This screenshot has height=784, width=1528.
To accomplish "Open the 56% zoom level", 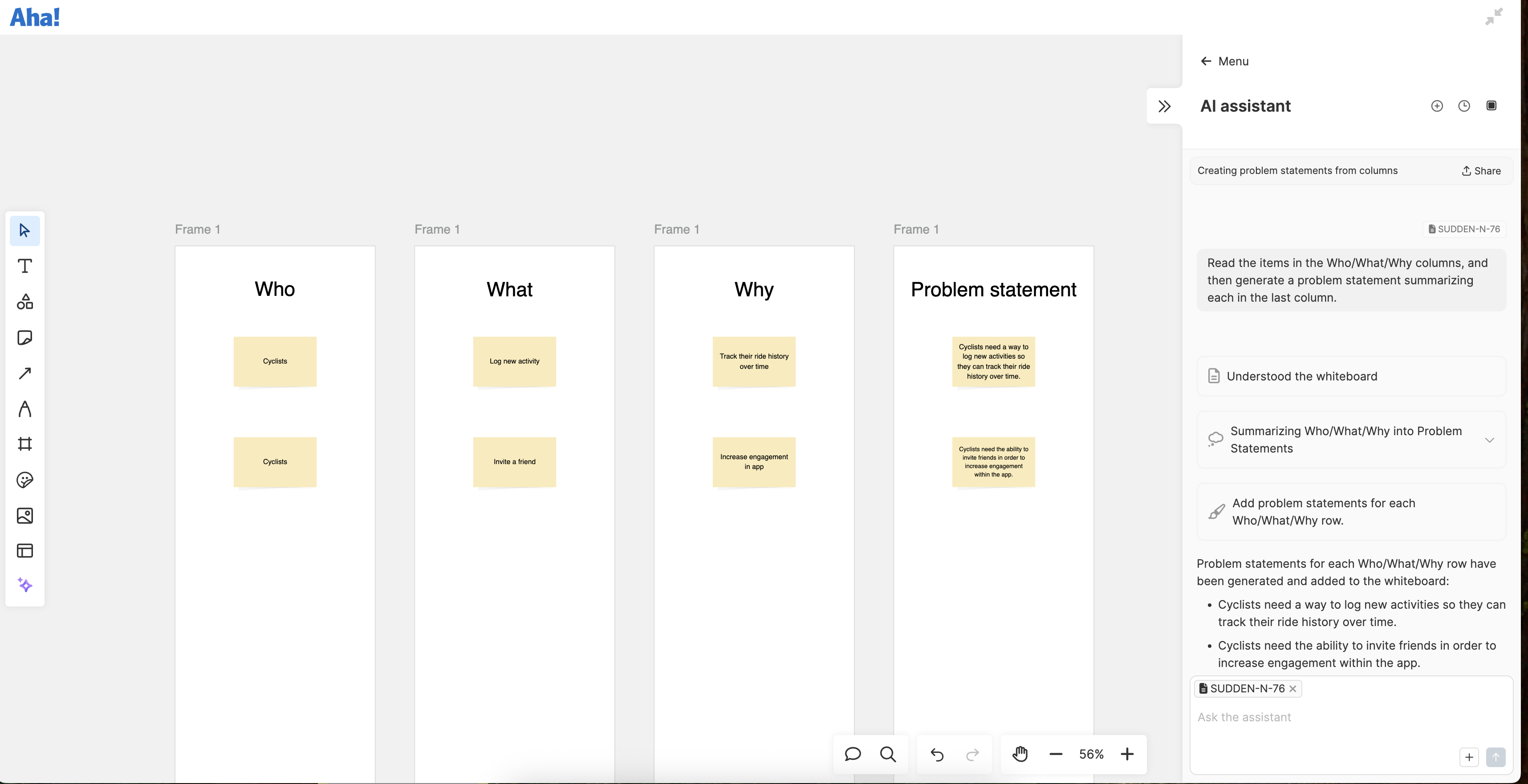I will click(1091, 754).
